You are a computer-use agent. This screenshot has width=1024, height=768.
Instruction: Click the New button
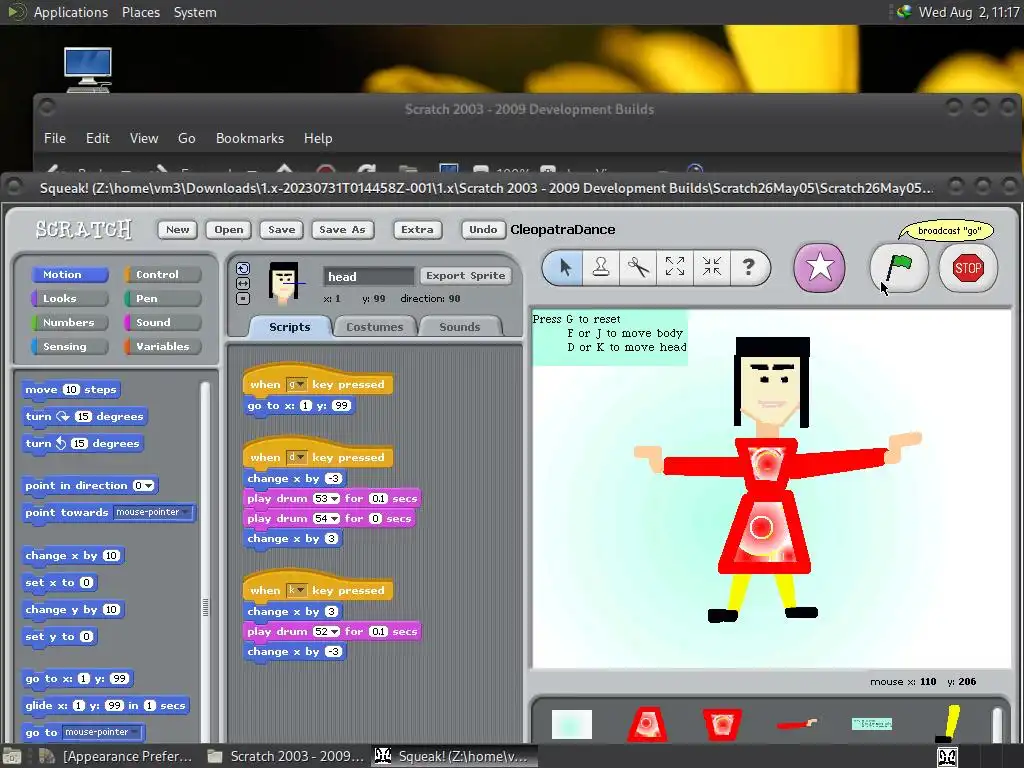click(x=178, y=229)
